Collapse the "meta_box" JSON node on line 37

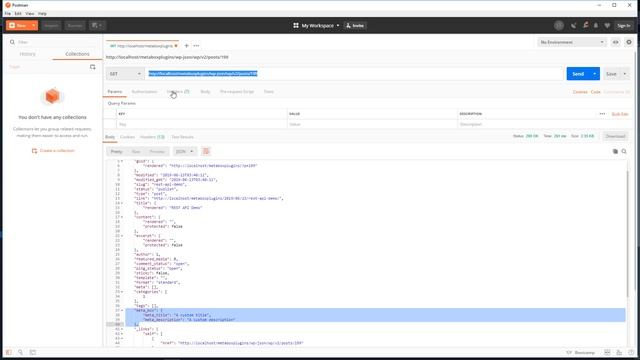pyautogui.click(x=122, y=310)
